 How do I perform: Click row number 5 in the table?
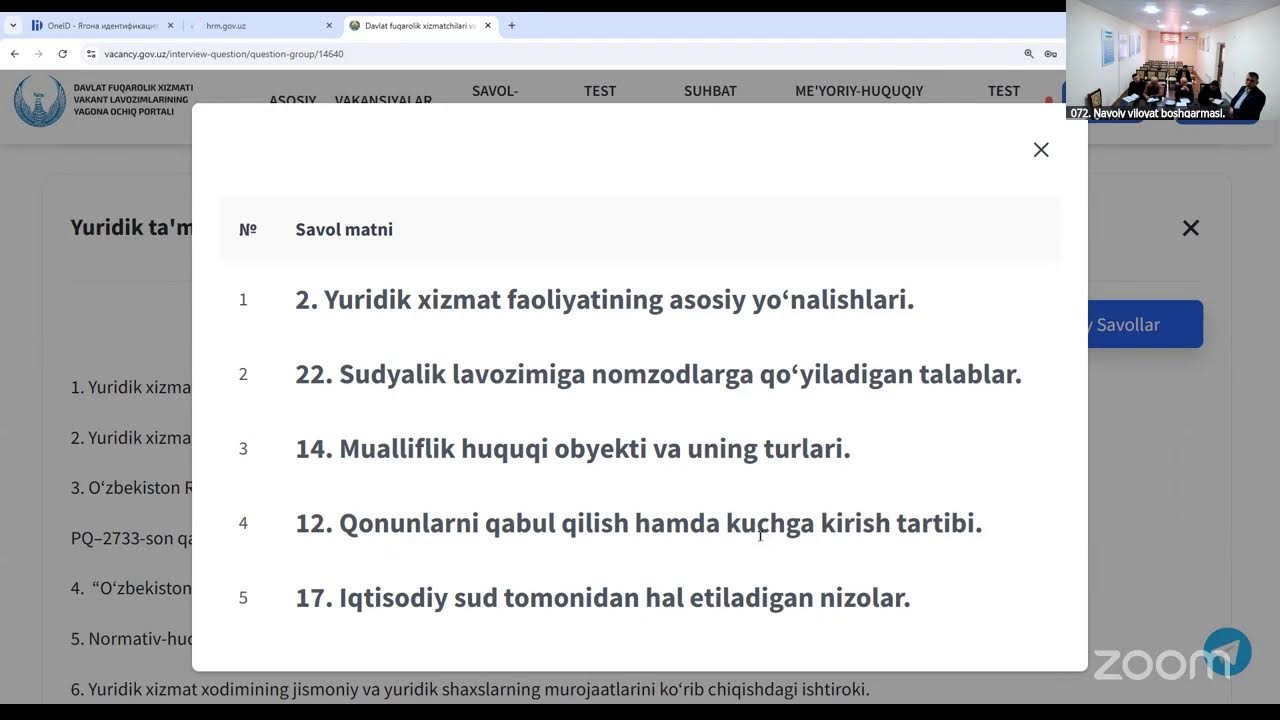point(243,598)
